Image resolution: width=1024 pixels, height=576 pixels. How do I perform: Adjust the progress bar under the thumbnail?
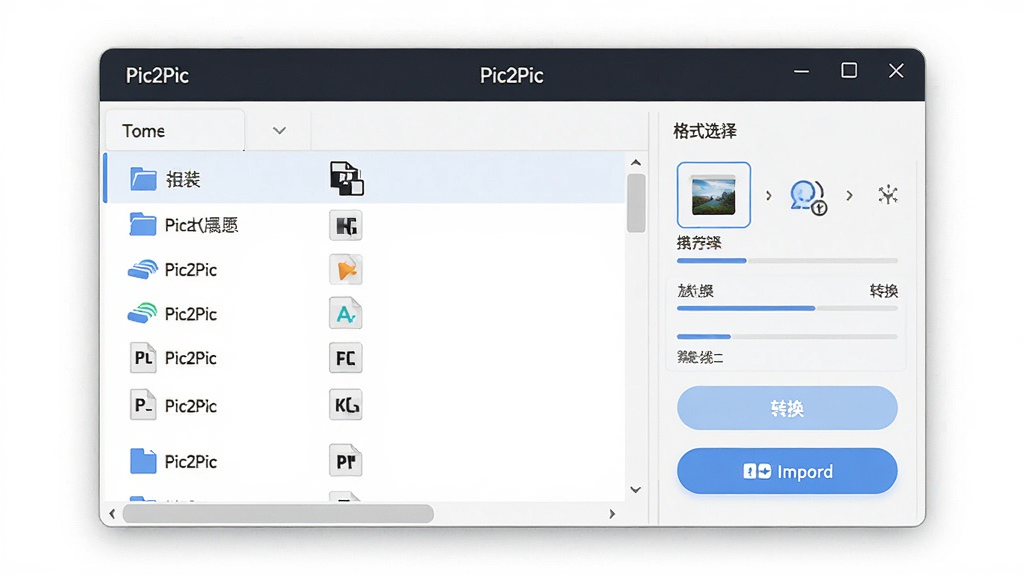pyautogui.click(x=787, y=261)
